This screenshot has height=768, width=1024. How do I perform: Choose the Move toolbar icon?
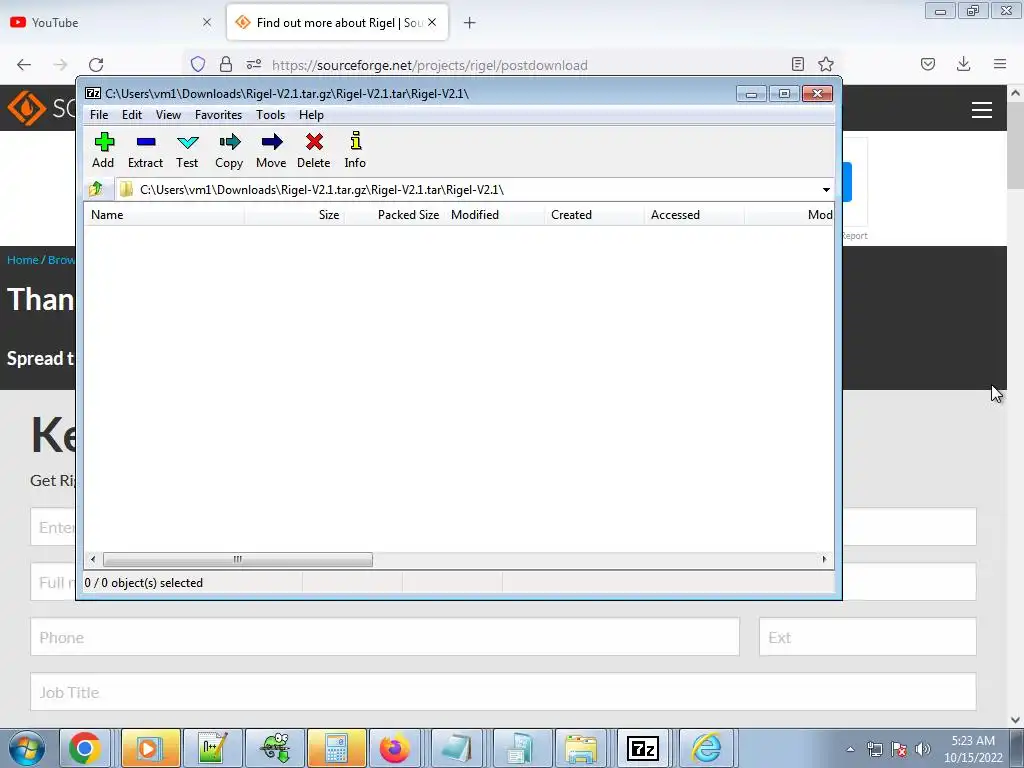(271, 151)
